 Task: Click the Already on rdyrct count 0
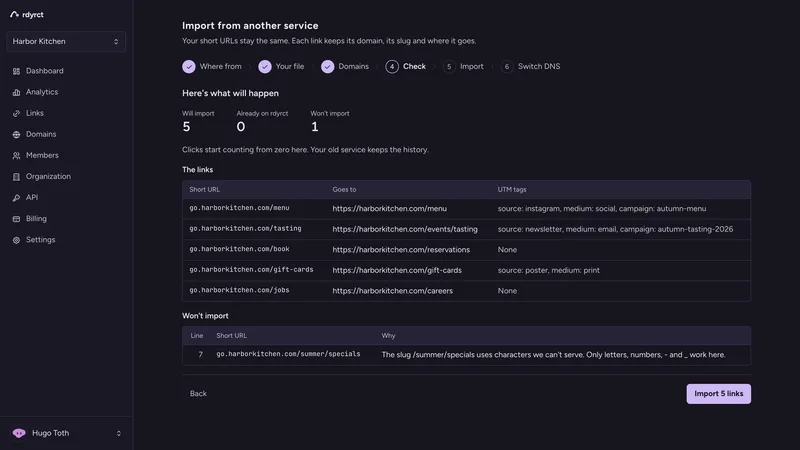[241, 127]
